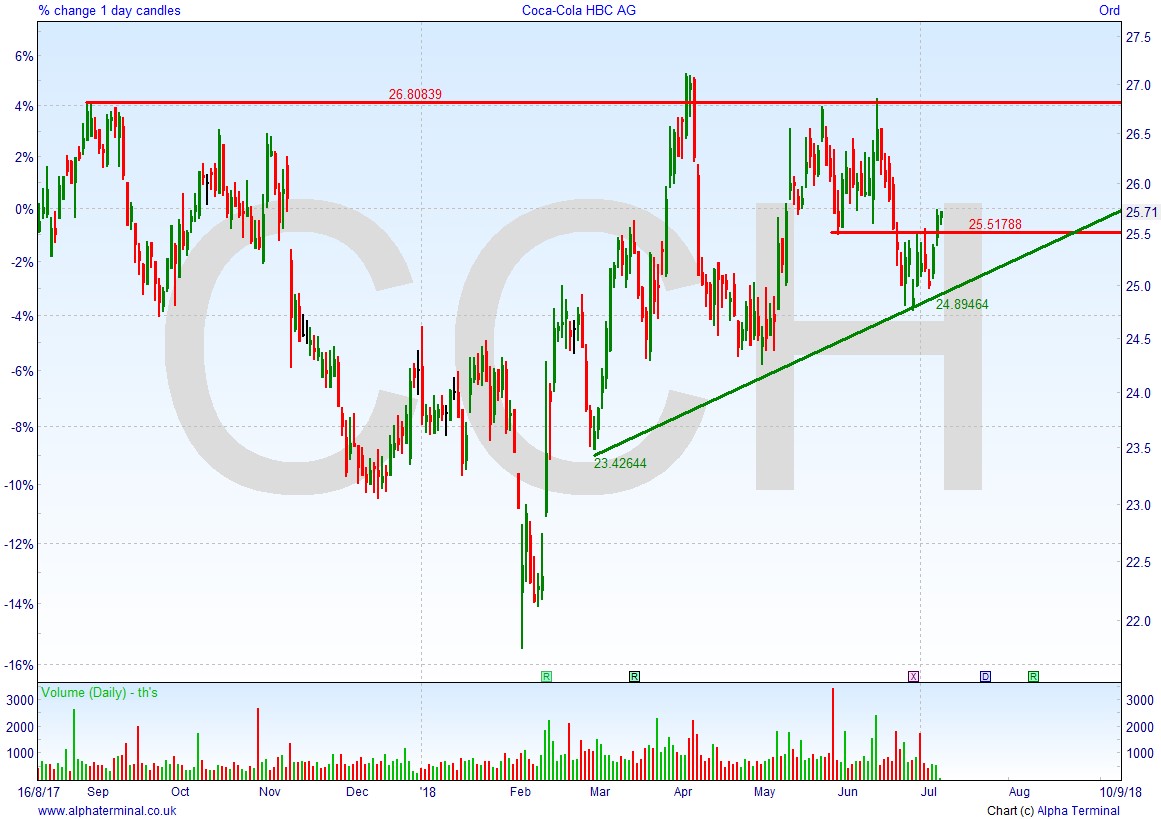Click the green R event marker near February

pyautogui.click(x=546, y=676)
